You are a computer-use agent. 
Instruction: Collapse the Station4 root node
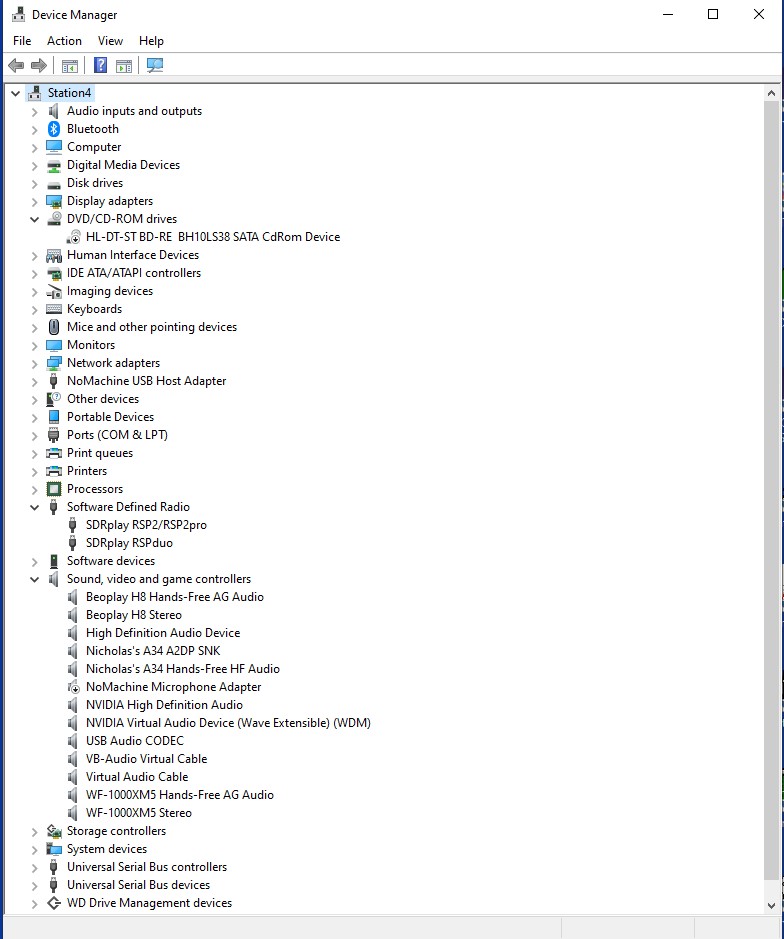(x=16, y=93)
